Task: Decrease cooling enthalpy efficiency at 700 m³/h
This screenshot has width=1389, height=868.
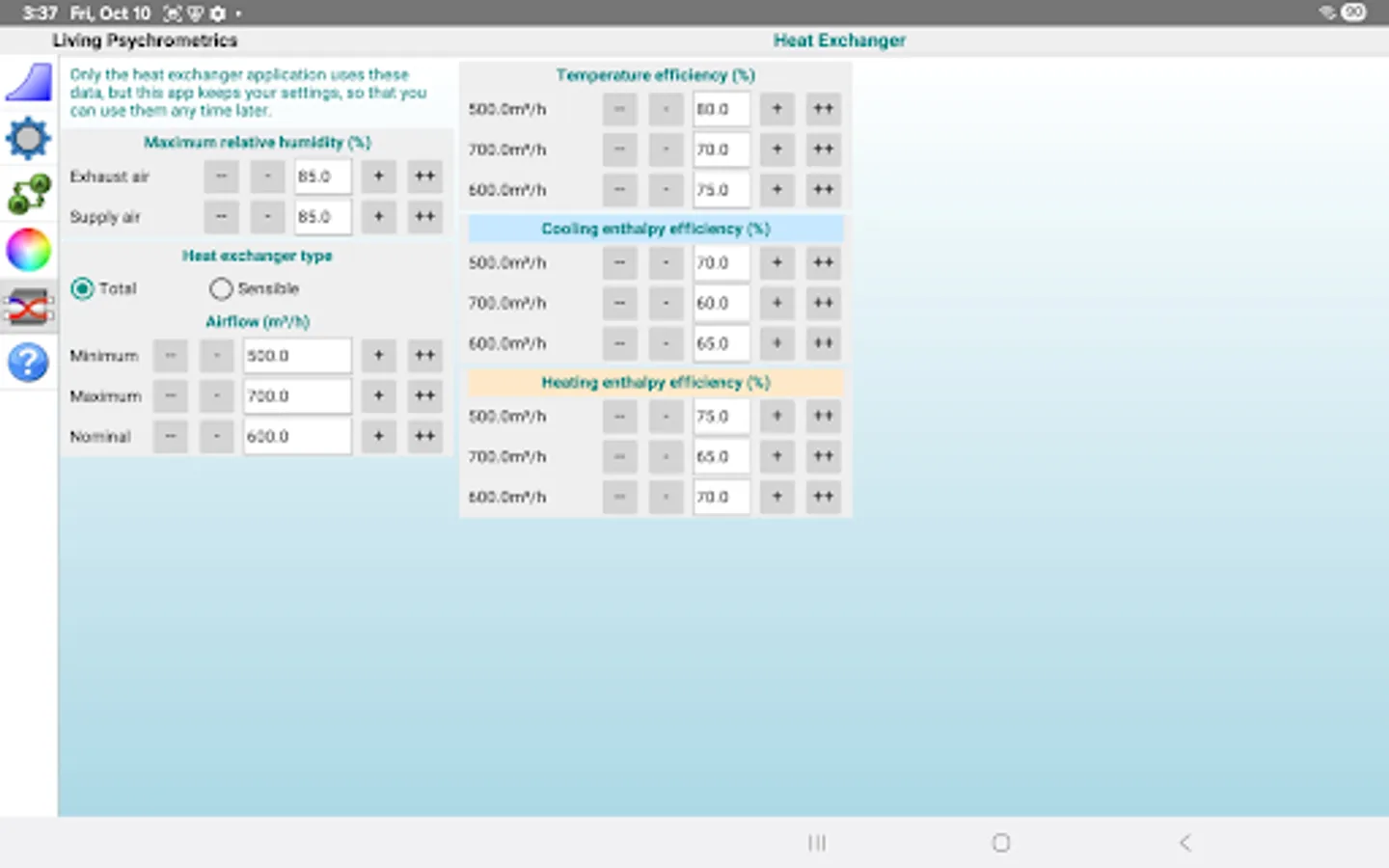Action: pos(666,303)
